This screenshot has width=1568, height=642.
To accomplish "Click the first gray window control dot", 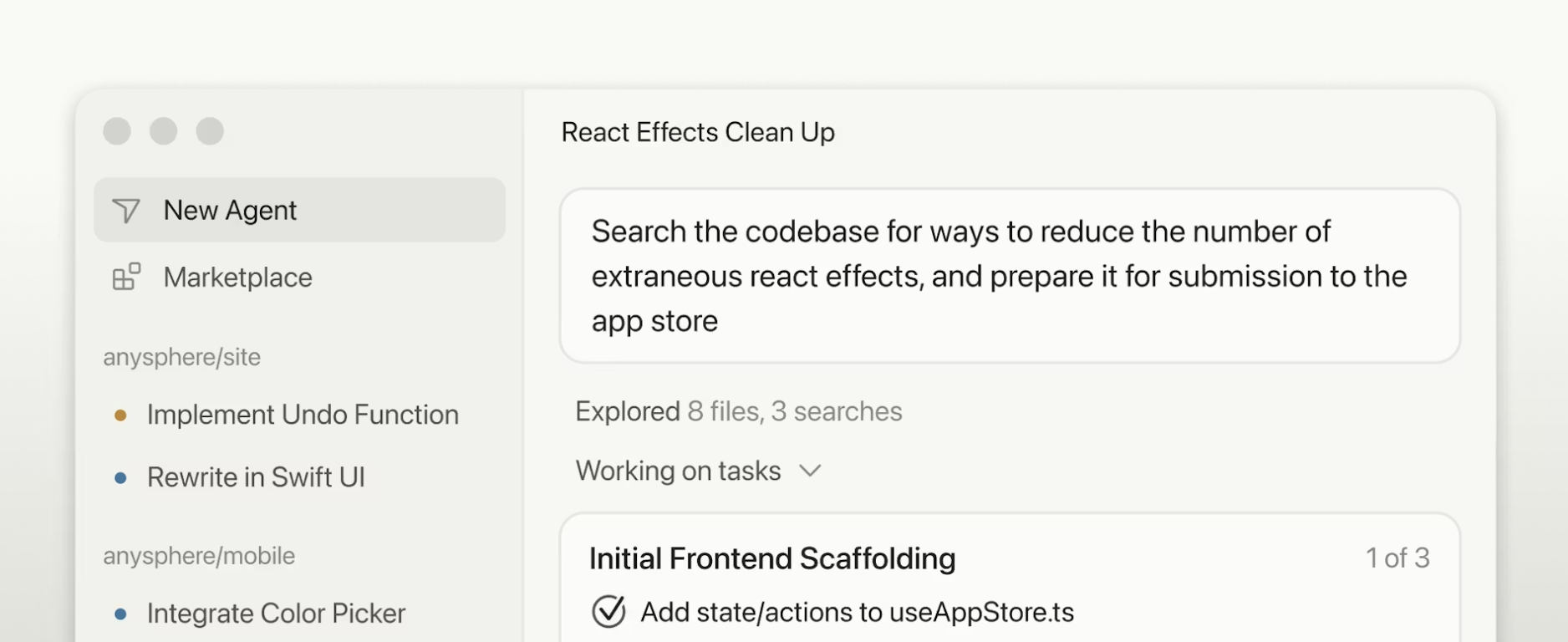I will (117, 131).
